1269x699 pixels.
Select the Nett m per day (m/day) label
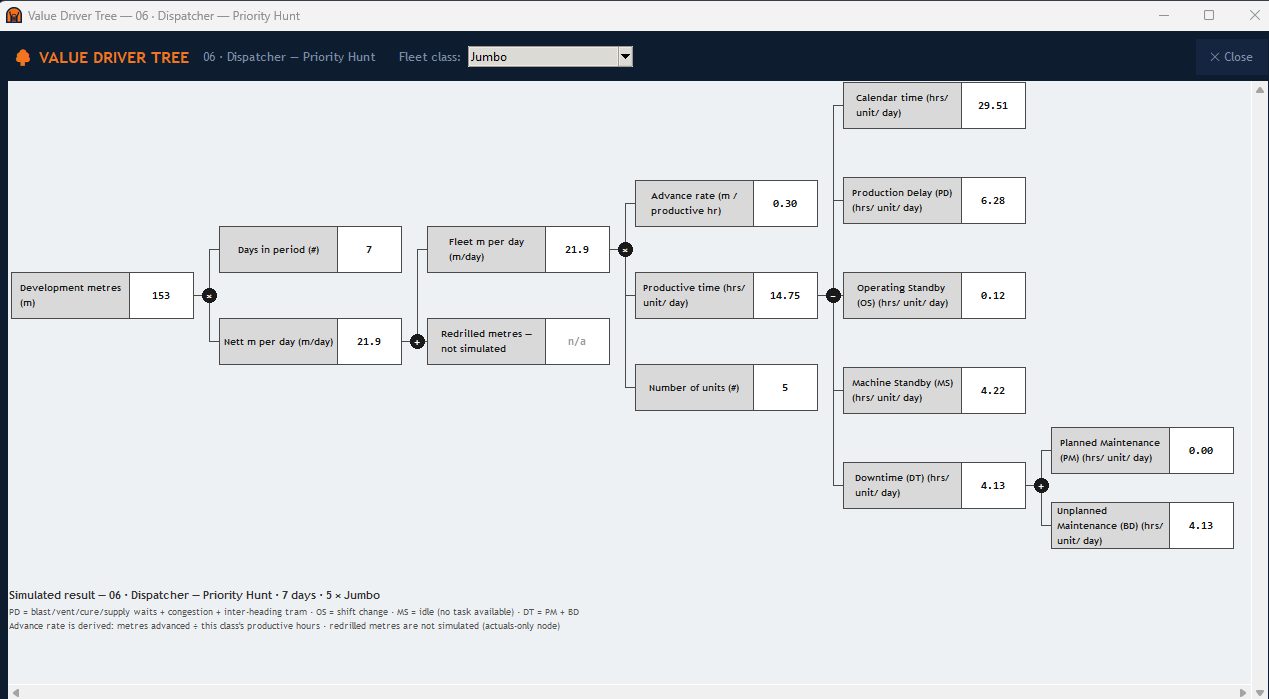coord(279,341)
